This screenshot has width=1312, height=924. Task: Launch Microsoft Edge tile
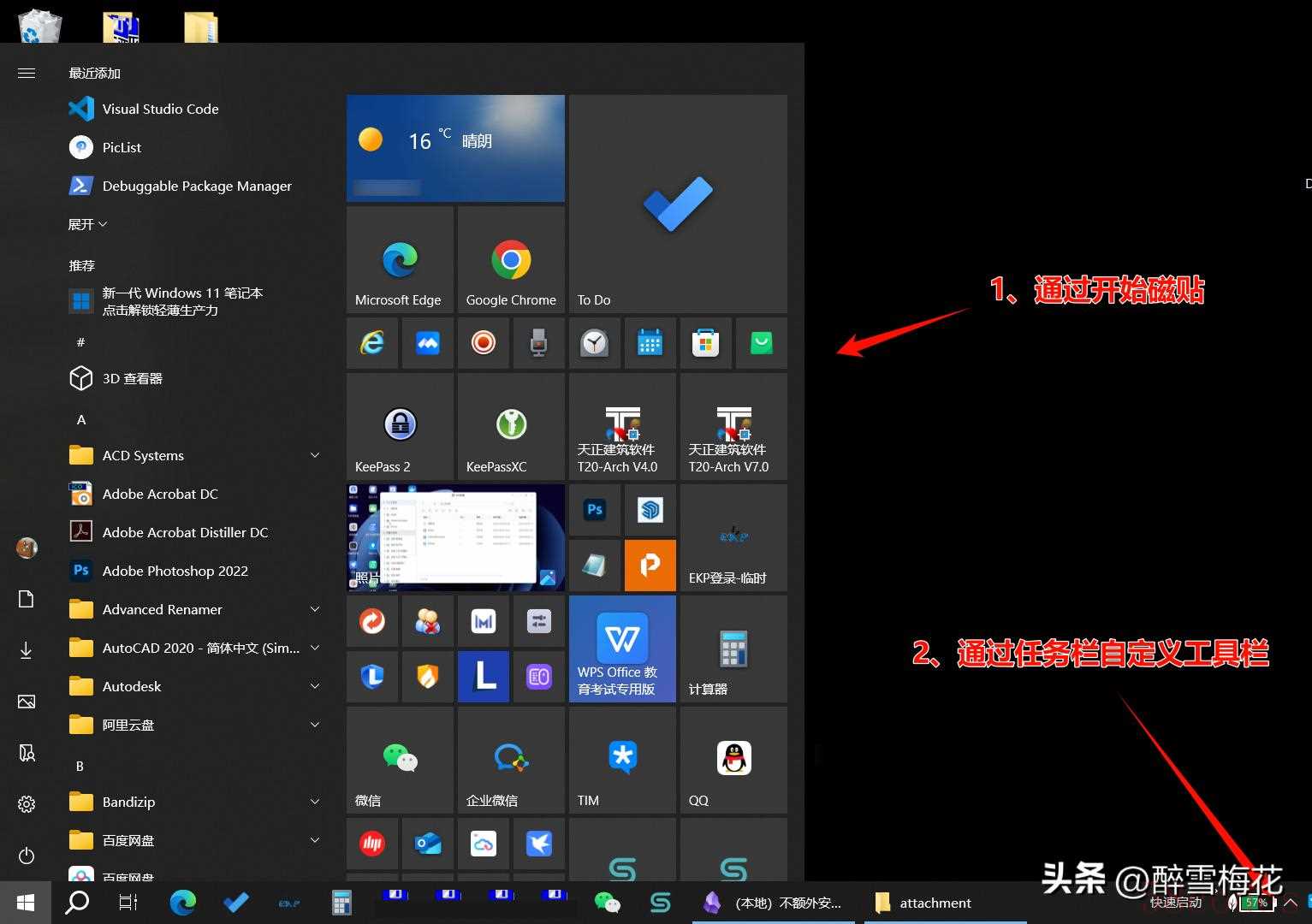(x=400, y=259)
